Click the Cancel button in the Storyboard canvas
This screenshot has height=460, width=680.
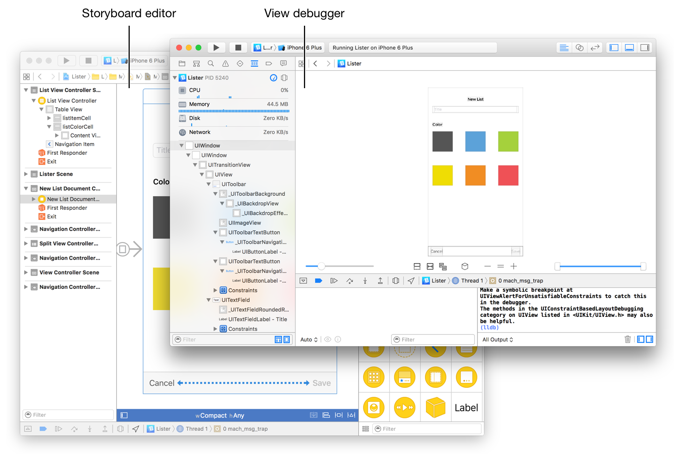[162, 383]
